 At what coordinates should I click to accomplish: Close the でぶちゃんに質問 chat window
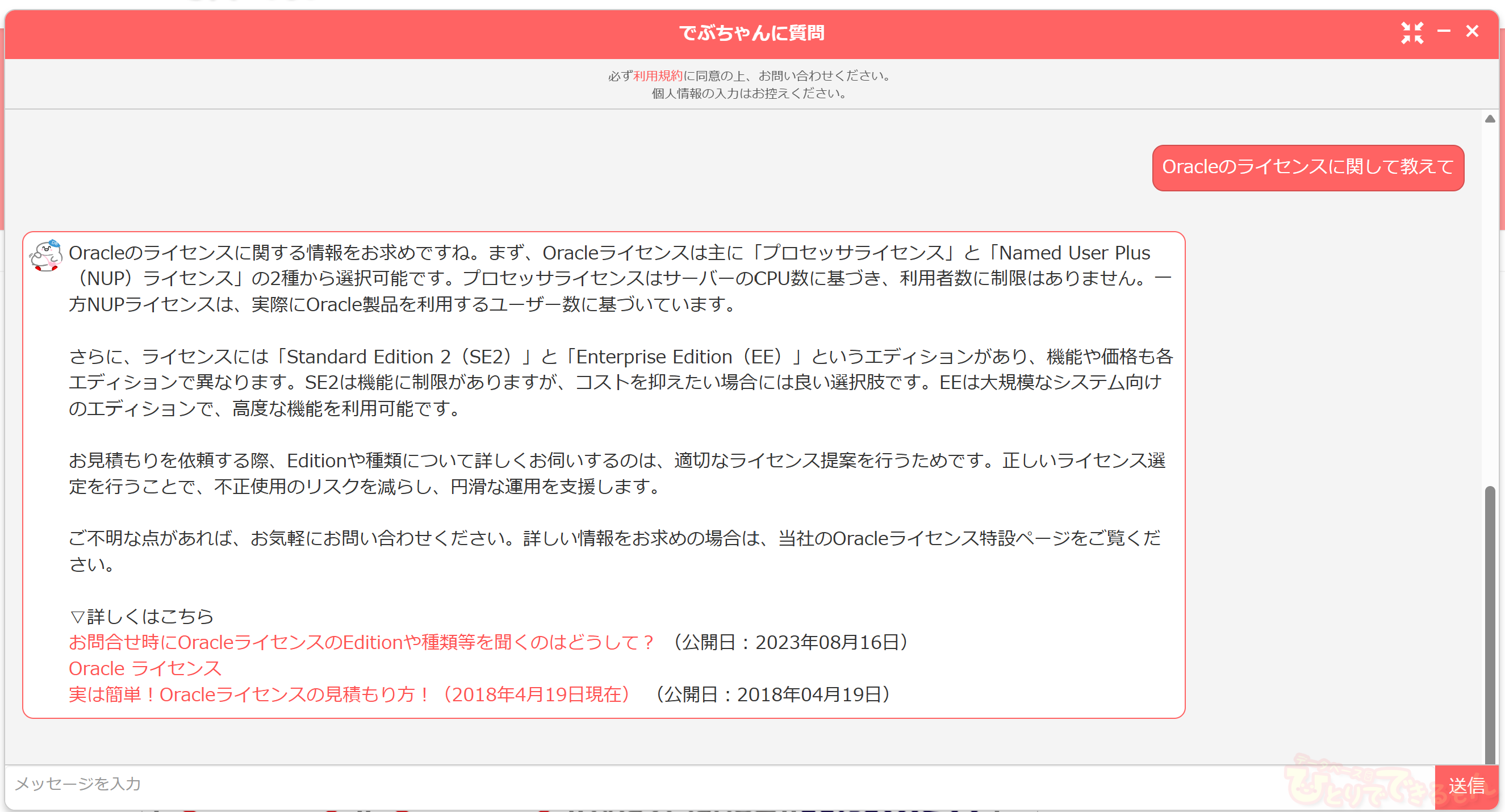1471,32
